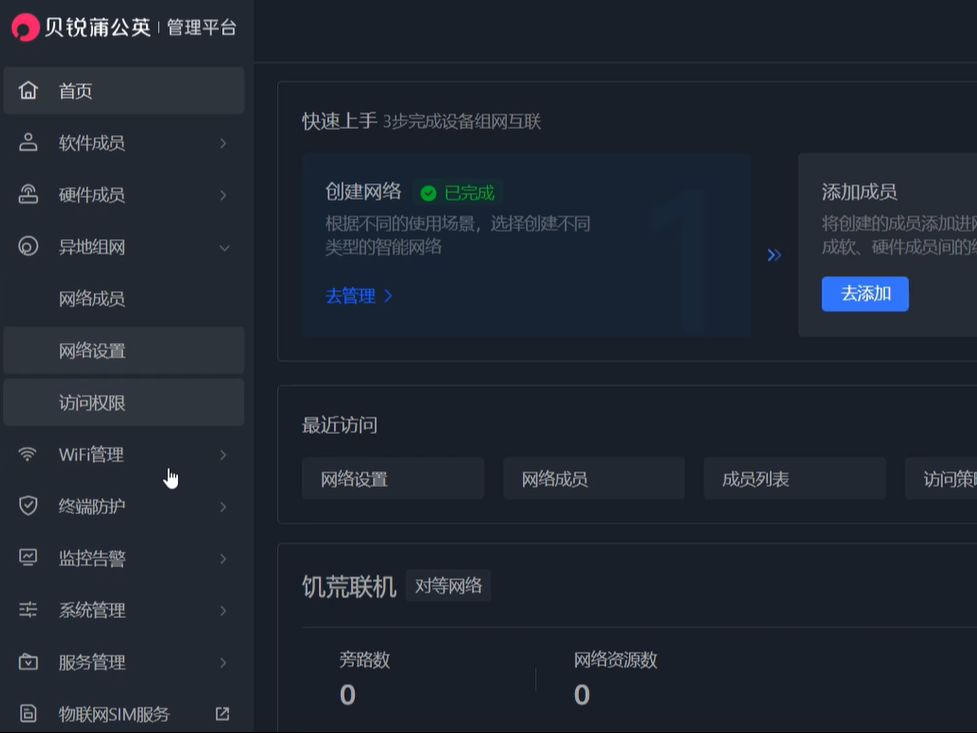Click the double-arrow icon between step cards

click(x=774, y=255)
